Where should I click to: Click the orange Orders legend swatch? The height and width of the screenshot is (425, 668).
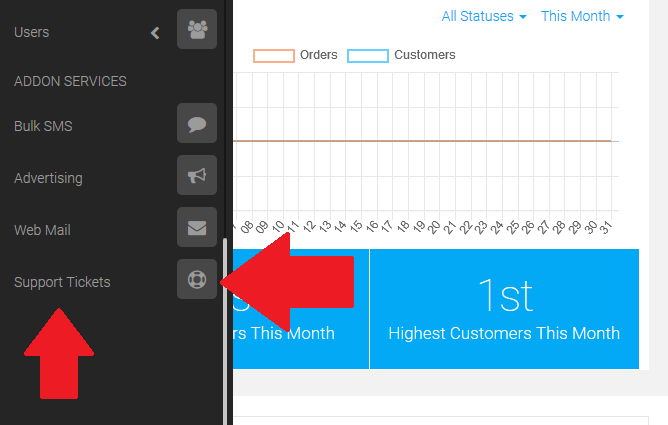tap(273, 56)
